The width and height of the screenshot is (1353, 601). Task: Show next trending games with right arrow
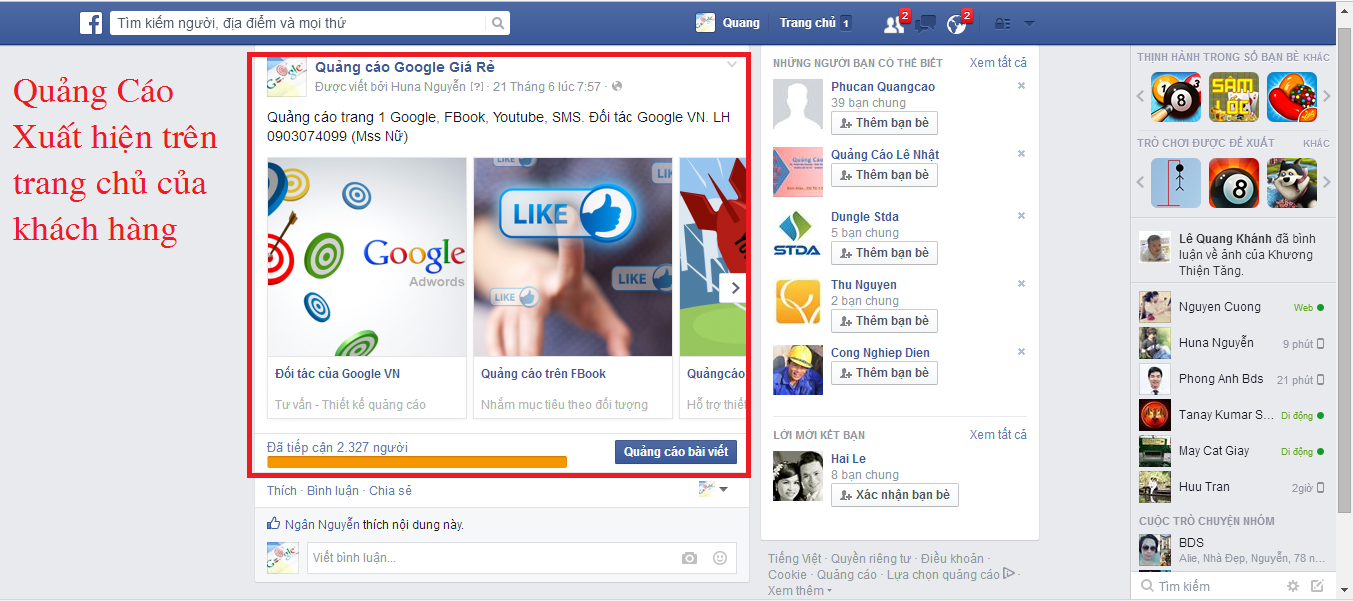click(1327, 97)
